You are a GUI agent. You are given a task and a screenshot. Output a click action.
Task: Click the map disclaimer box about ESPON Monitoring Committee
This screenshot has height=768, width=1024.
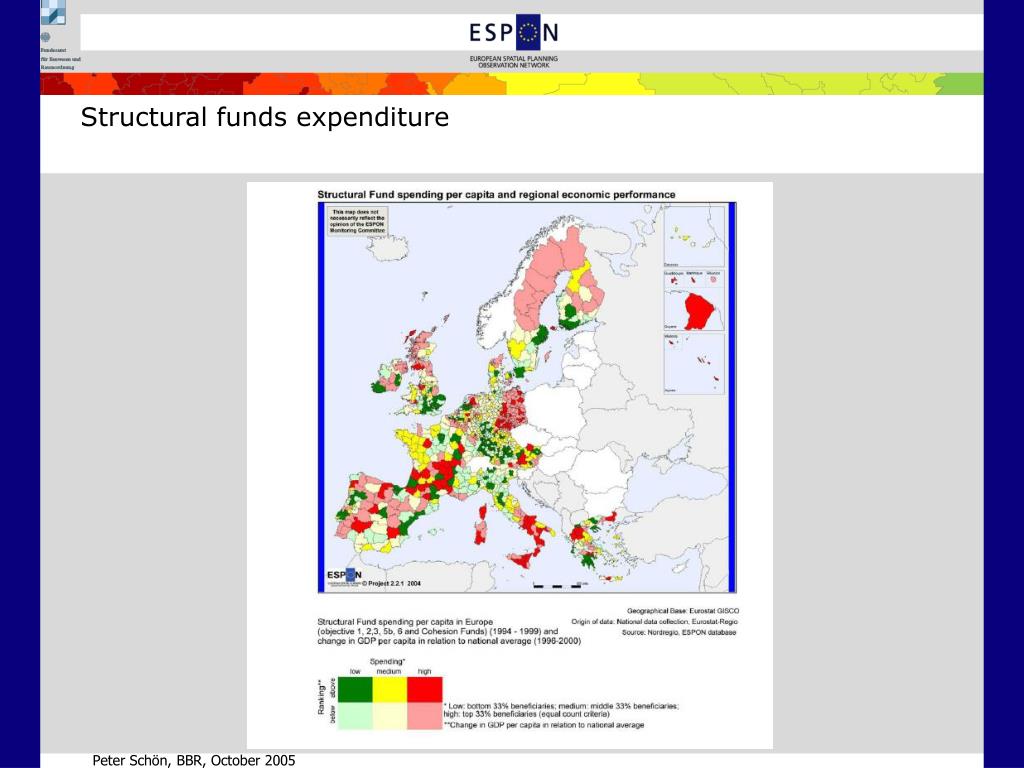pyautogui.click(x=358, y=221)
